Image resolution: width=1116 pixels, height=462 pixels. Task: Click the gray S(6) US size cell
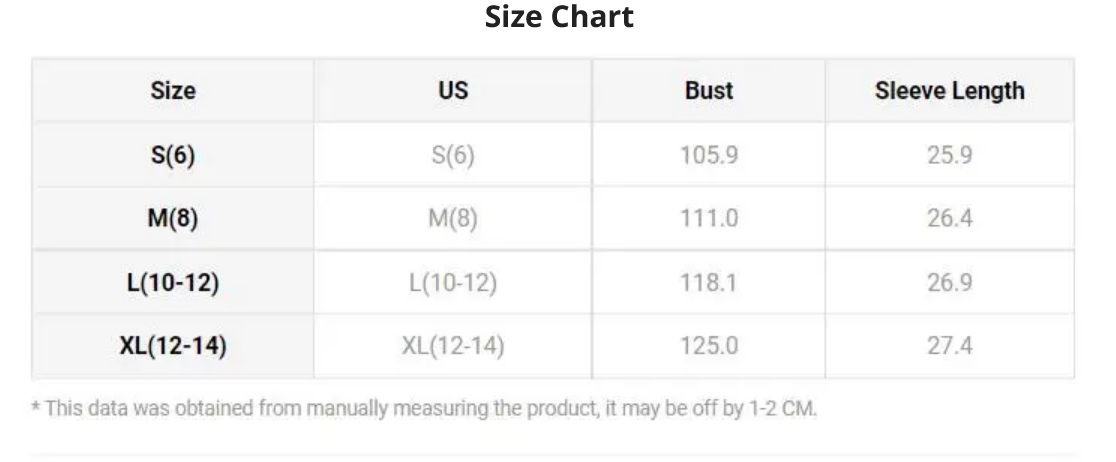[x=453, y=154]
